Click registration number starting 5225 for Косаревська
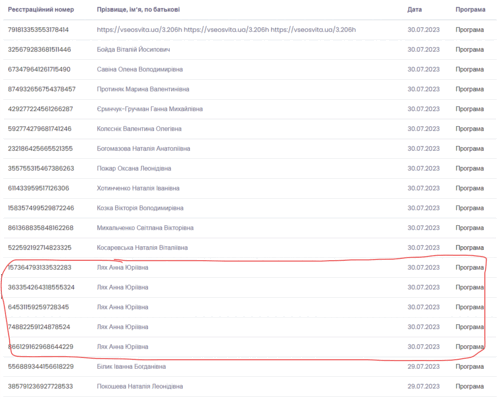 (39, 248)
